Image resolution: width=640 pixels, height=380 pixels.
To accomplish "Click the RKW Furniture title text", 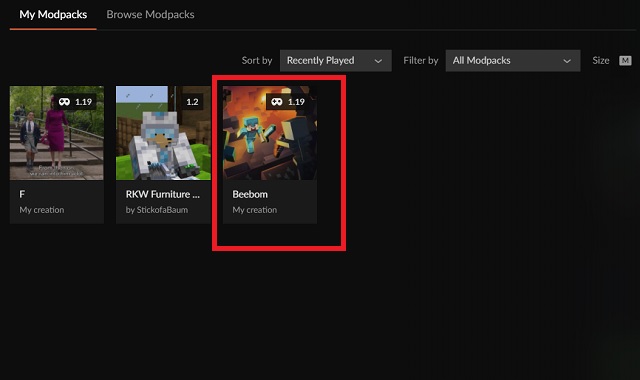I will [162, 194].
